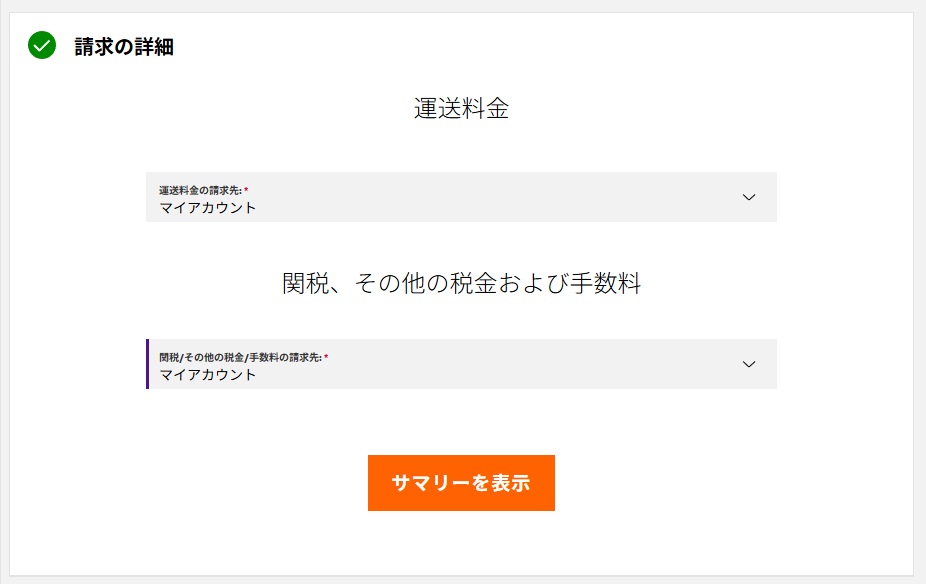The height and width of the screenshot is (584, 926).
Task: Expand the billing dropdown above サマリーを表示
Action: (461, 364)
